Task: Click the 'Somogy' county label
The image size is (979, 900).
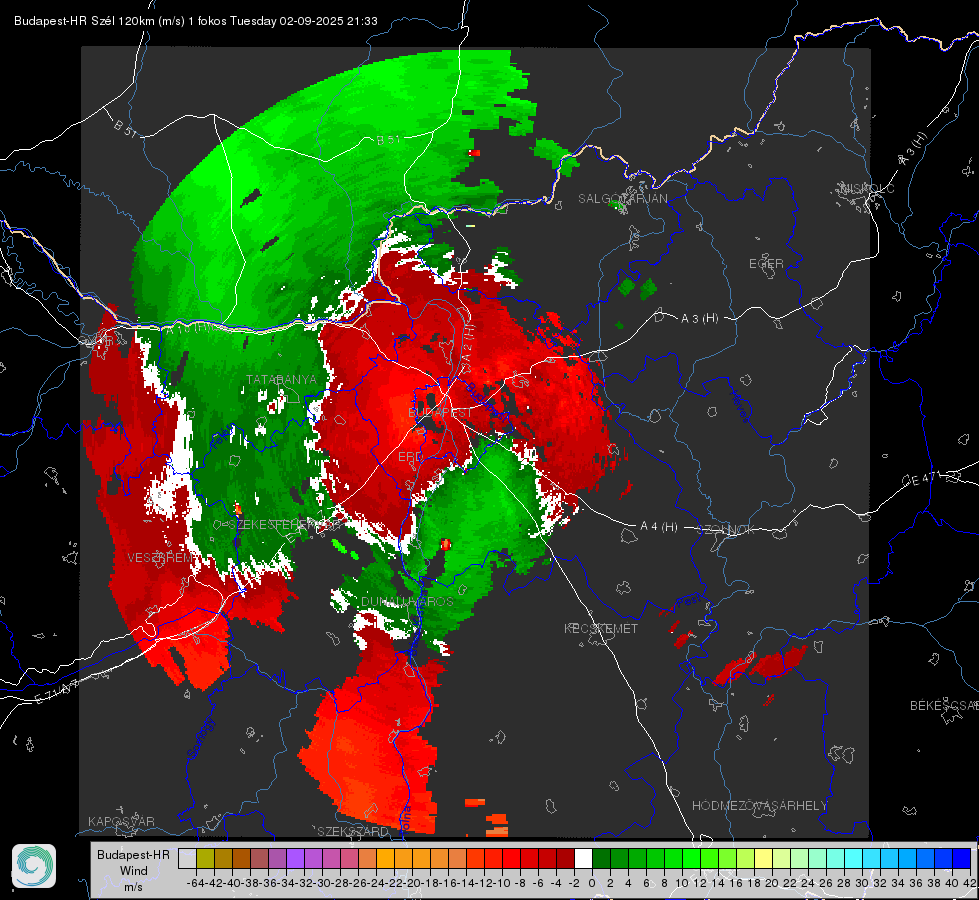Action: point(201,738)
